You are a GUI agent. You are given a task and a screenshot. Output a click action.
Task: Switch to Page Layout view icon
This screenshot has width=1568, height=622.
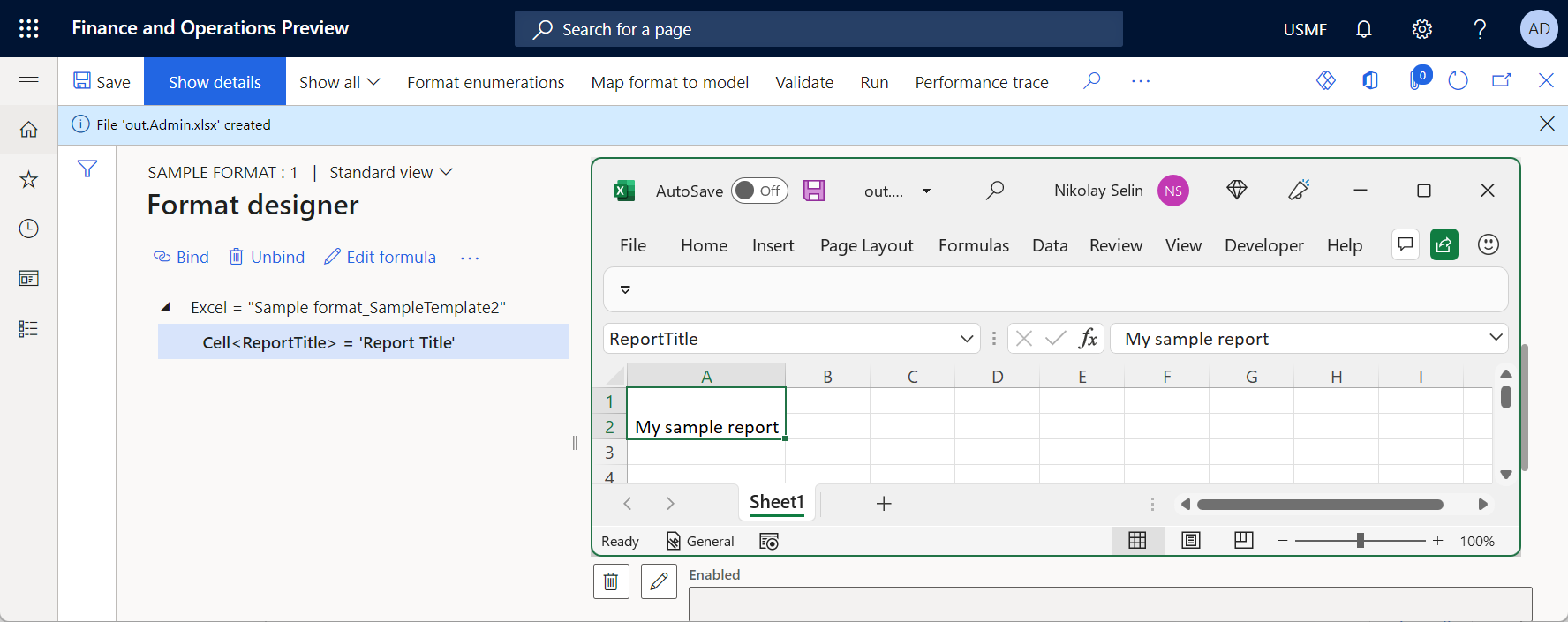(1191, 541)
